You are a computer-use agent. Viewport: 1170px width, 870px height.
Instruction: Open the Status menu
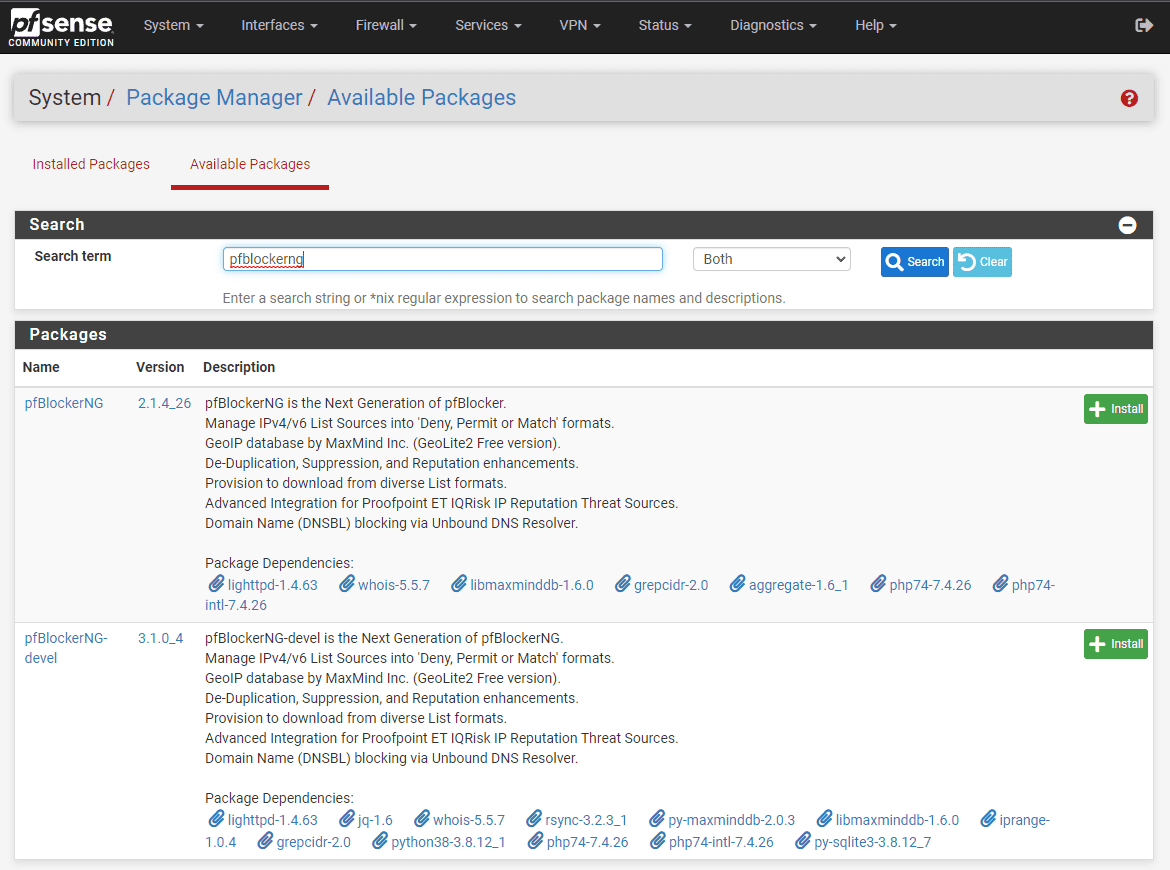[665, 25]
